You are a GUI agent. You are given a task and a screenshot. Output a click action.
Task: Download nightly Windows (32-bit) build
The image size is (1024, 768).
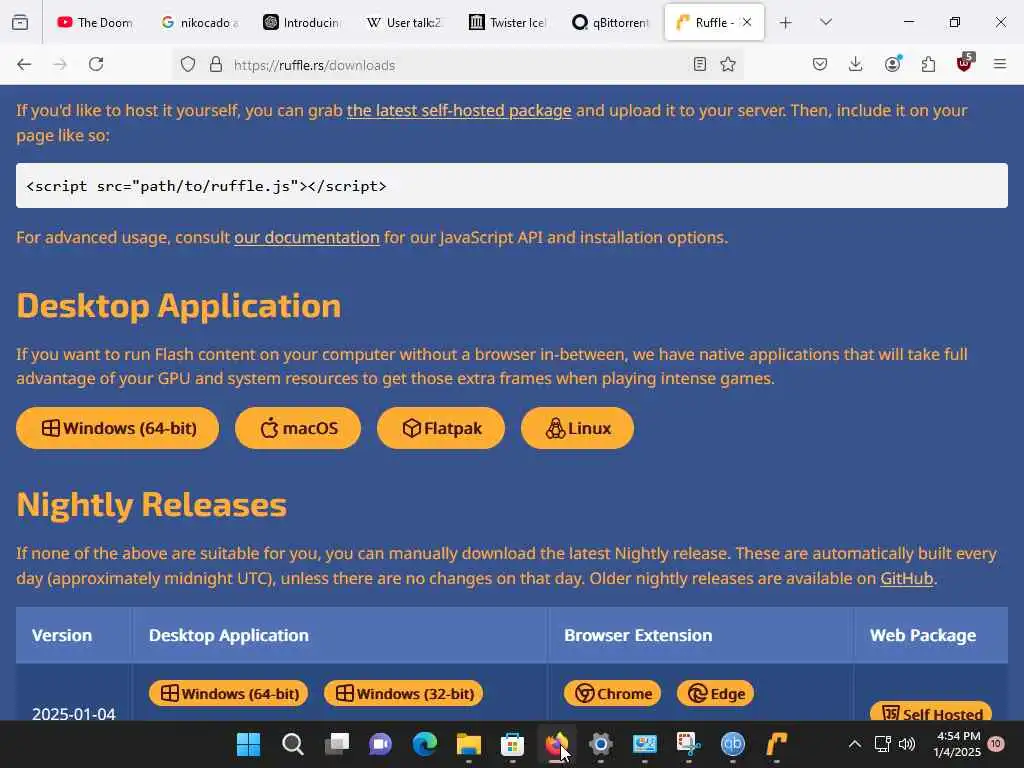tap(404, 694)
